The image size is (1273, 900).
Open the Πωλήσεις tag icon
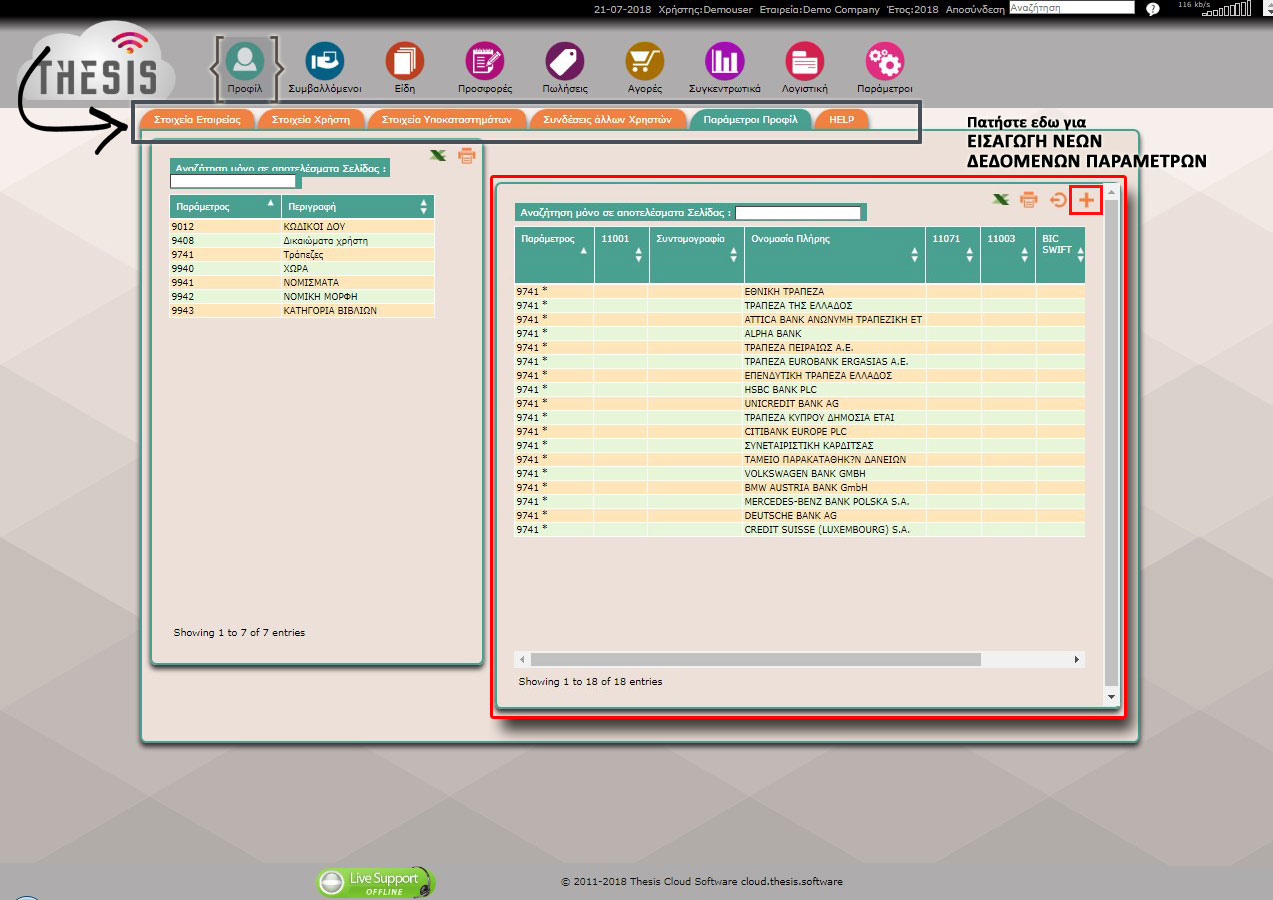[x=564, y=61]
